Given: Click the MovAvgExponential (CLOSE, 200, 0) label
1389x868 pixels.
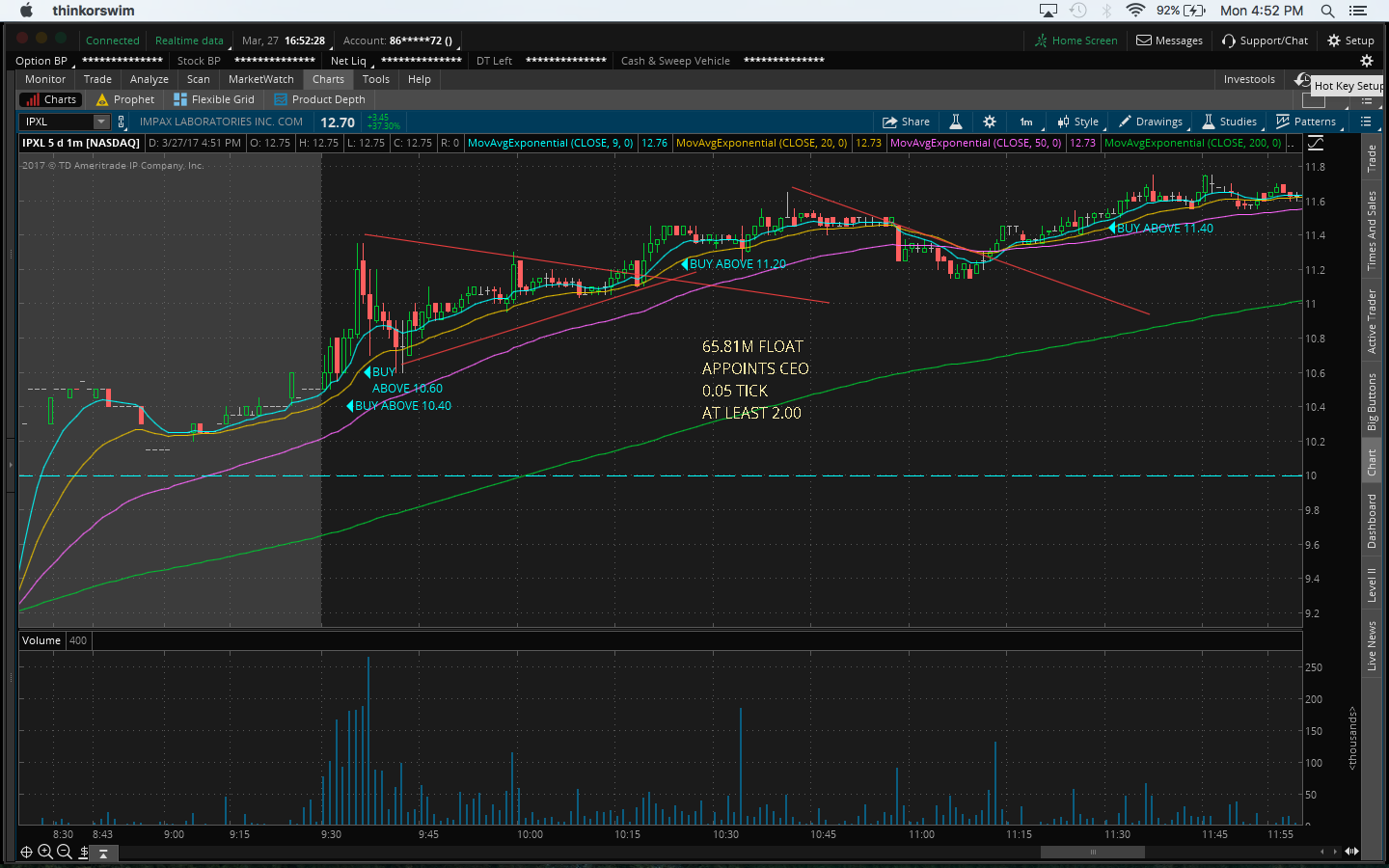Looking at the screenshot, I should click(1192, 143).
